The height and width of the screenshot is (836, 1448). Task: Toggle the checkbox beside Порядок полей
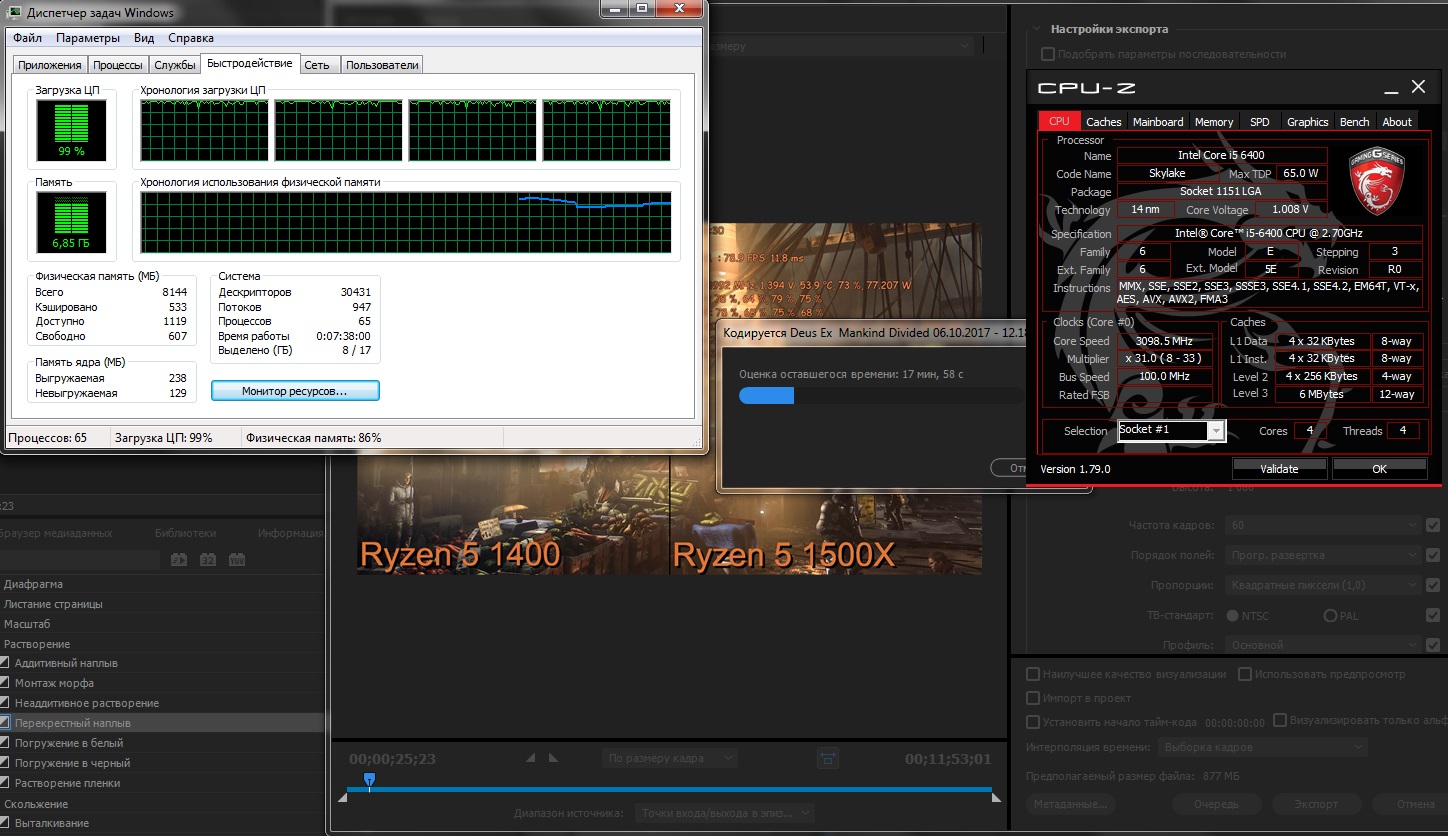coord(1434,555)
